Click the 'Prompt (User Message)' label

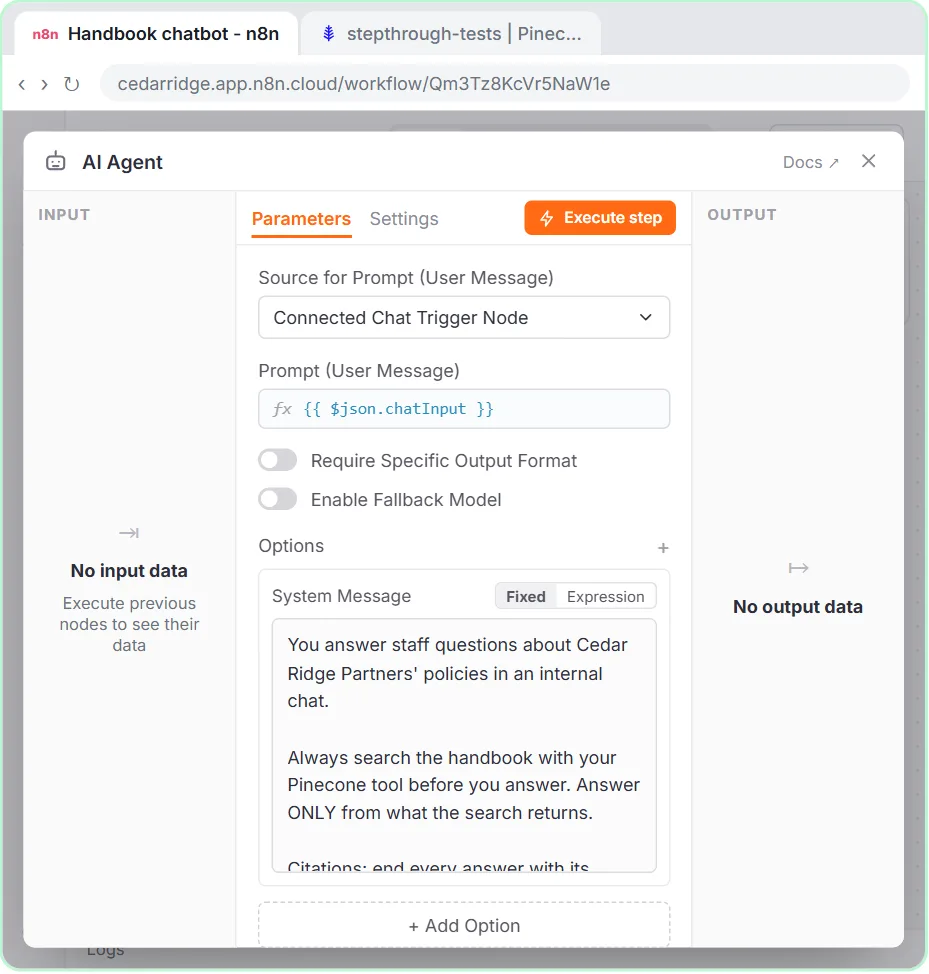tap(359, 371)
